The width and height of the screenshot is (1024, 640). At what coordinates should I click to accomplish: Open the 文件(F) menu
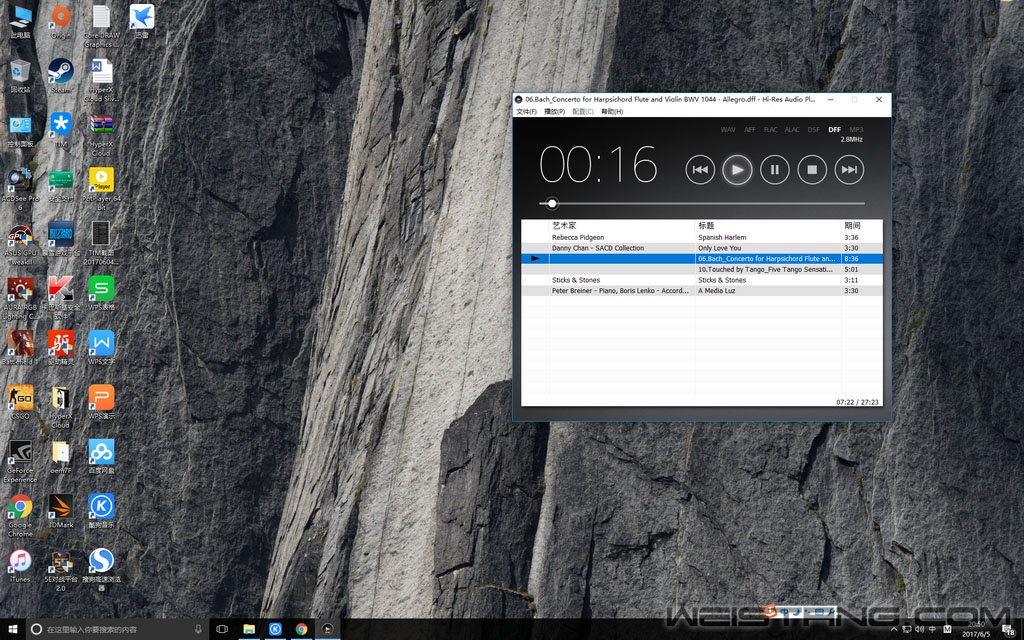click(526, 112)
